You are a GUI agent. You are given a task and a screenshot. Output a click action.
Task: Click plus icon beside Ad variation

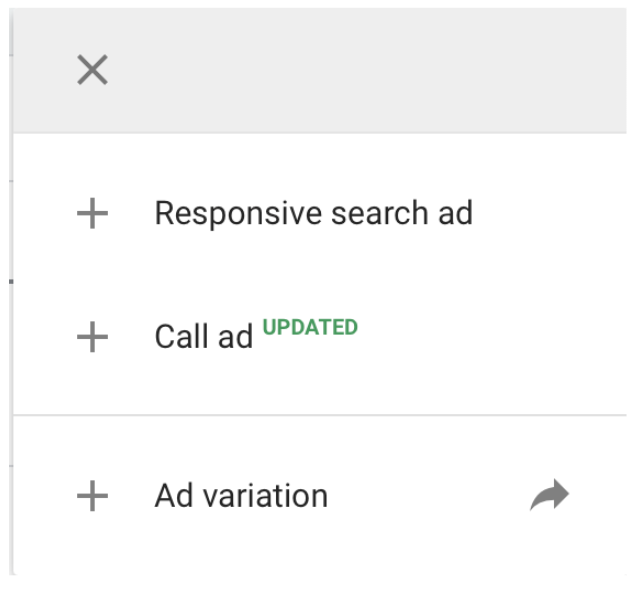92,496
